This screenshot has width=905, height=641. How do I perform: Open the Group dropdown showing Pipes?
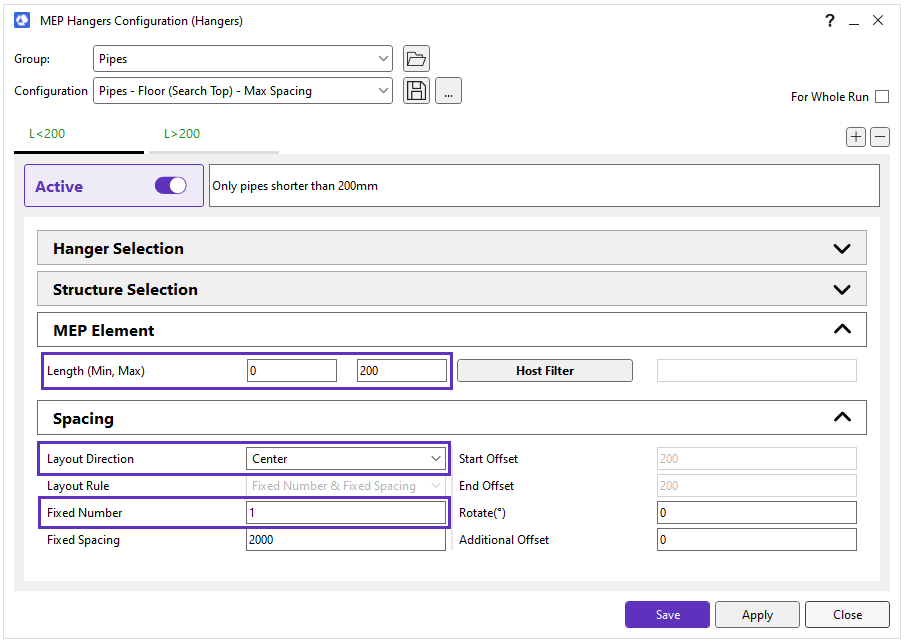[243, 59]
